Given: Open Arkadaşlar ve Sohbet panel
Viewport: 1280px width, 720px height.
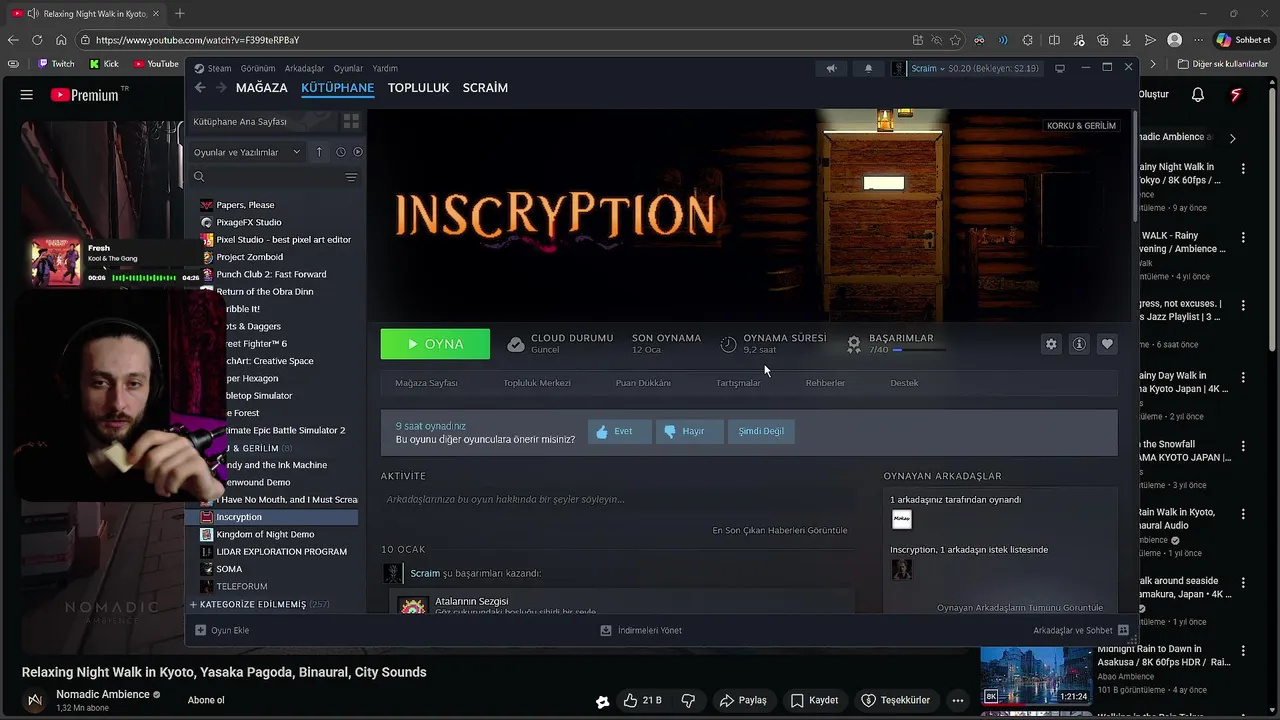Looking at the screenshot, I should click(x=1081, y=631).
